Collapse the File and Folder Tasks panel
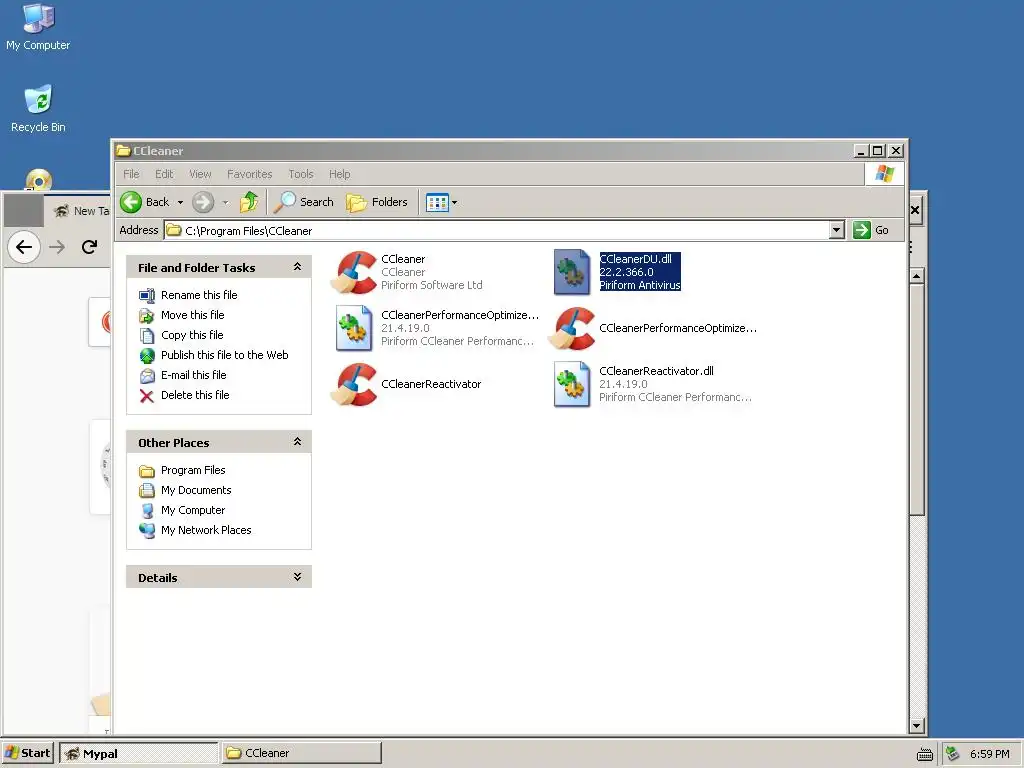The width and height of the screenshot is (1024, 768). pyautogui.click(x=297, y=266)
